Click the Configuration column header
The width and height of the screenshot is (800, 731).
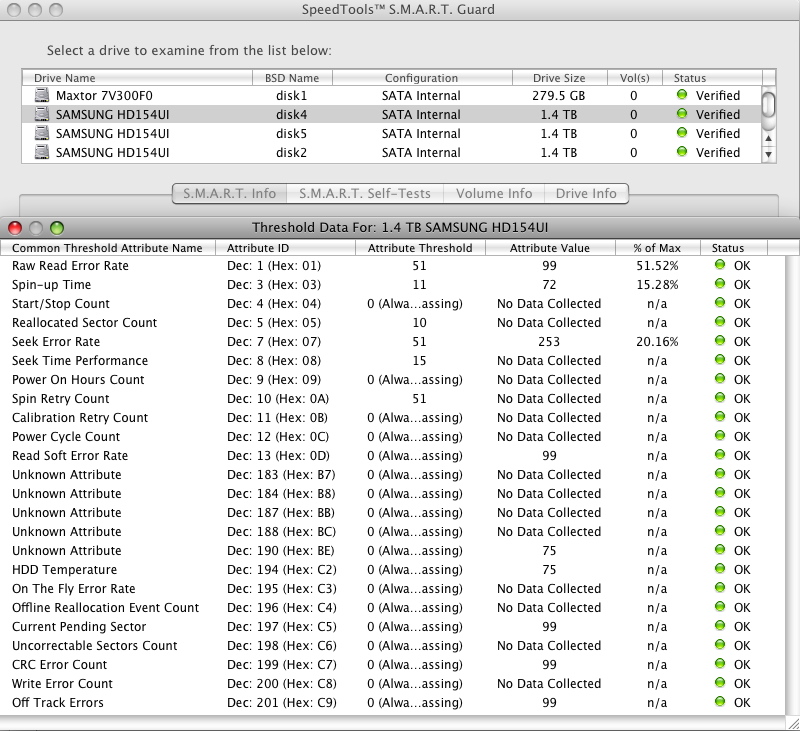(x=422, y=78)
